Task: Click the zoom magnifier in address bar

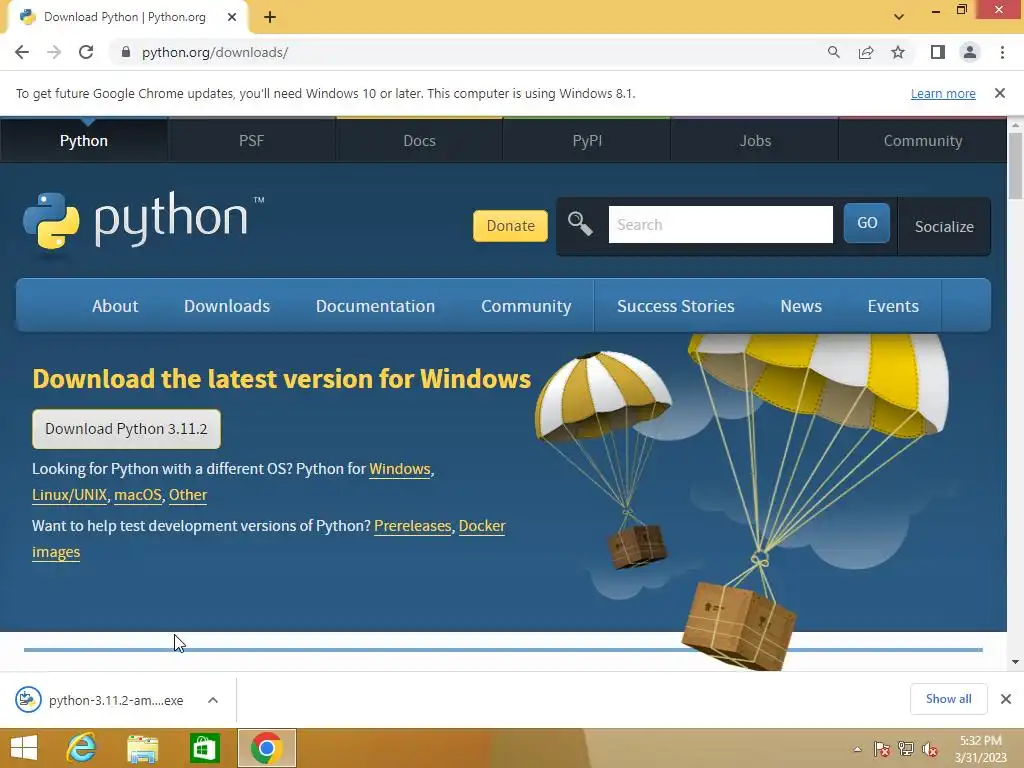Action: 833,52
